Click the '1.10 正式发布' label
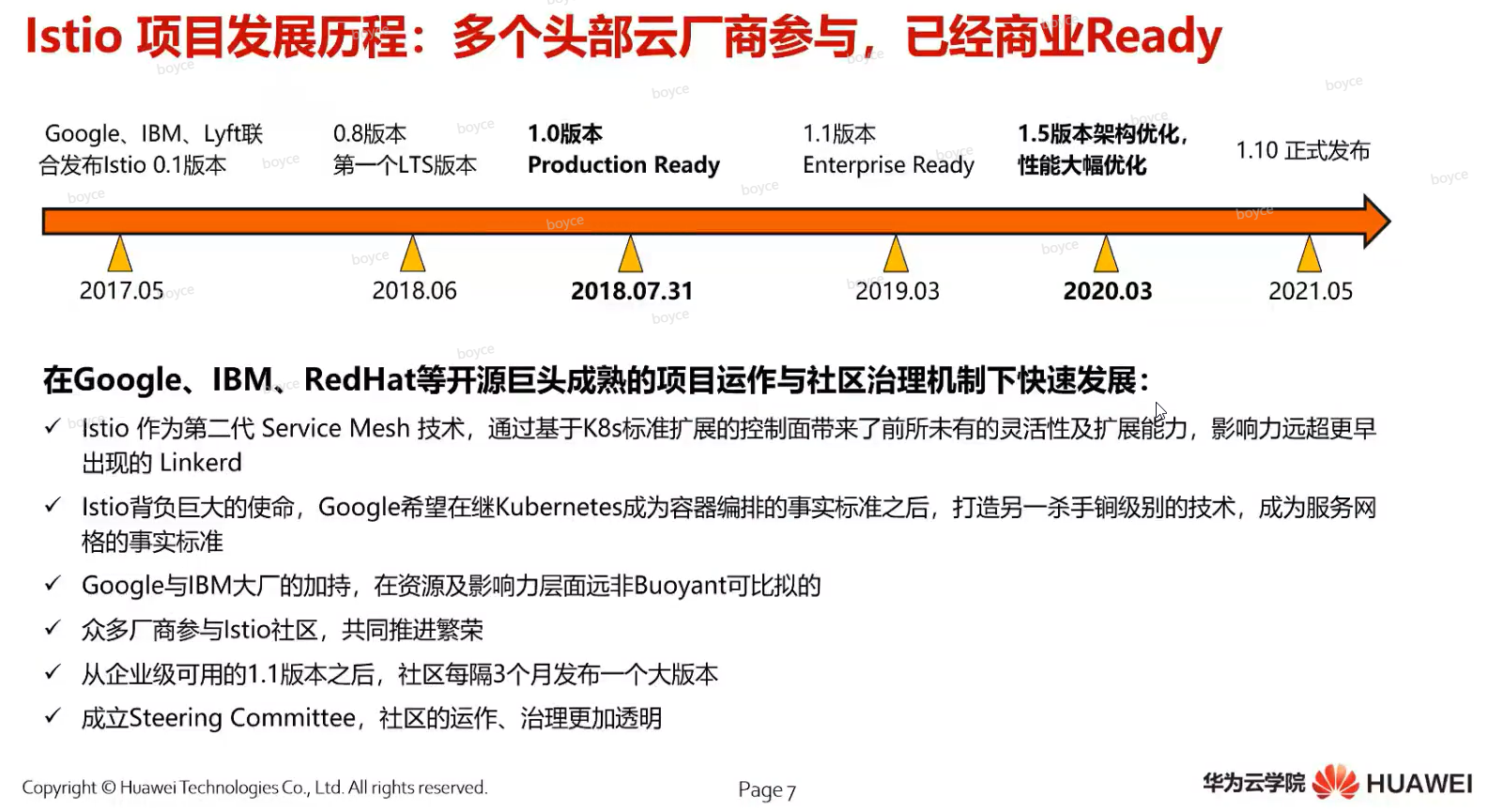 (x=1302, y=150)
